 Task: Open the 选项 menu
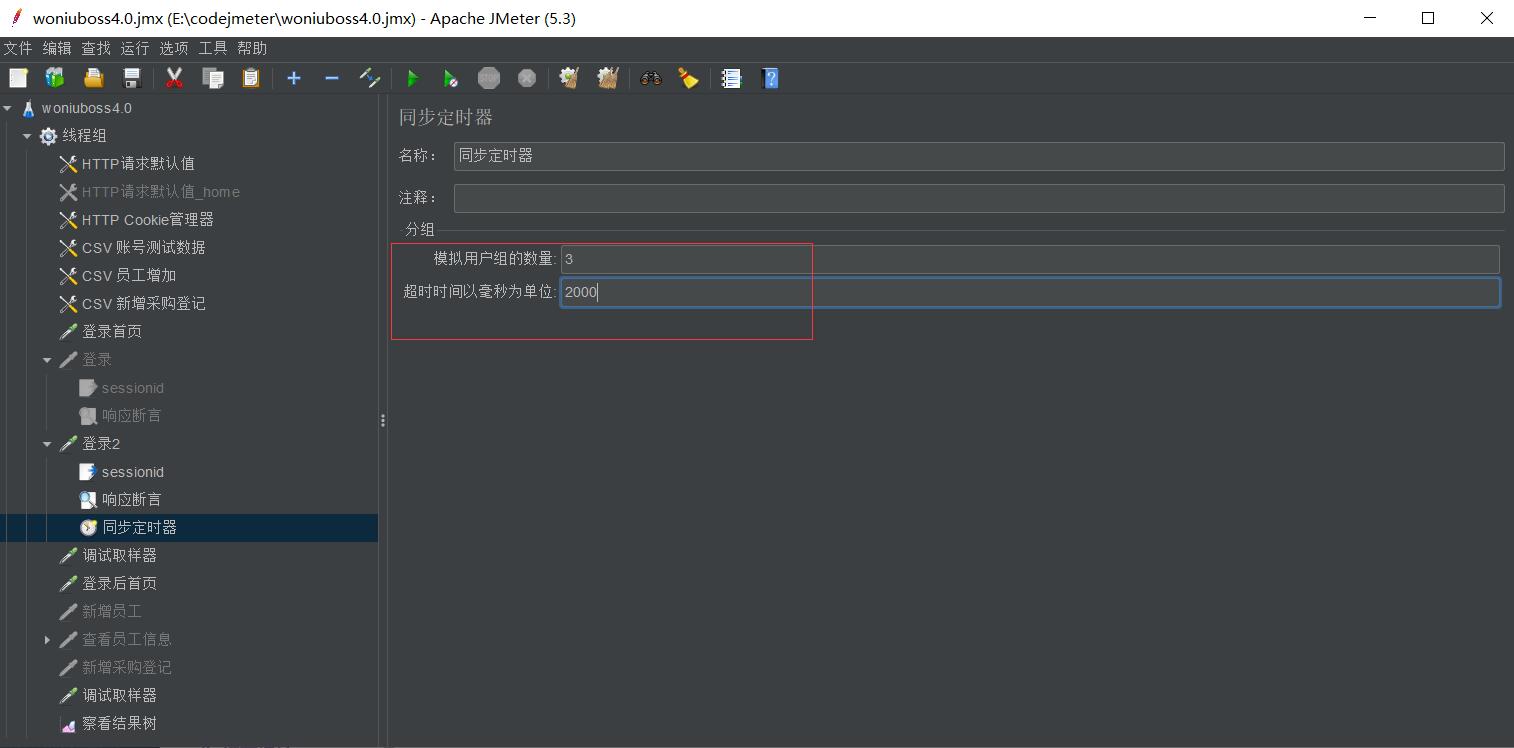tap(174, 48)
